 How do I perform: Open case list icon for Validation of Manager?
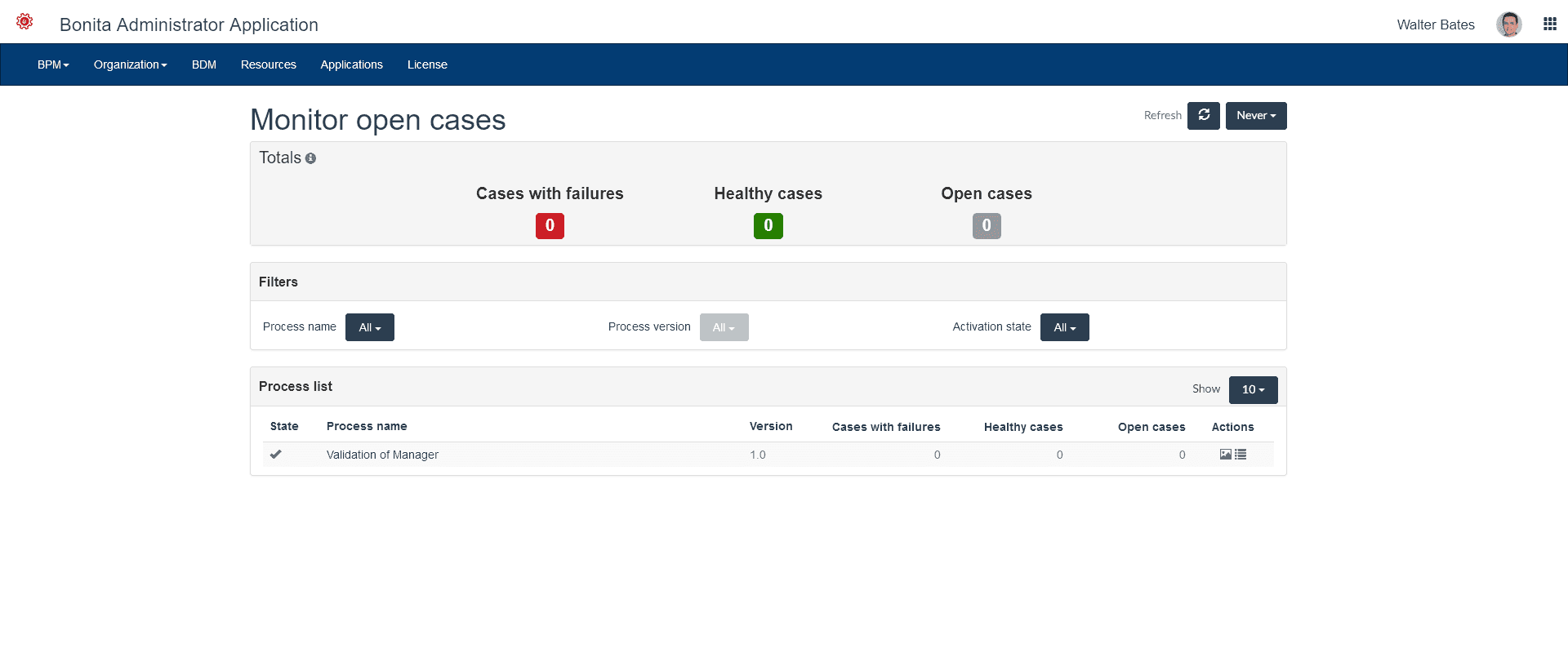[x=1241, y=455]
